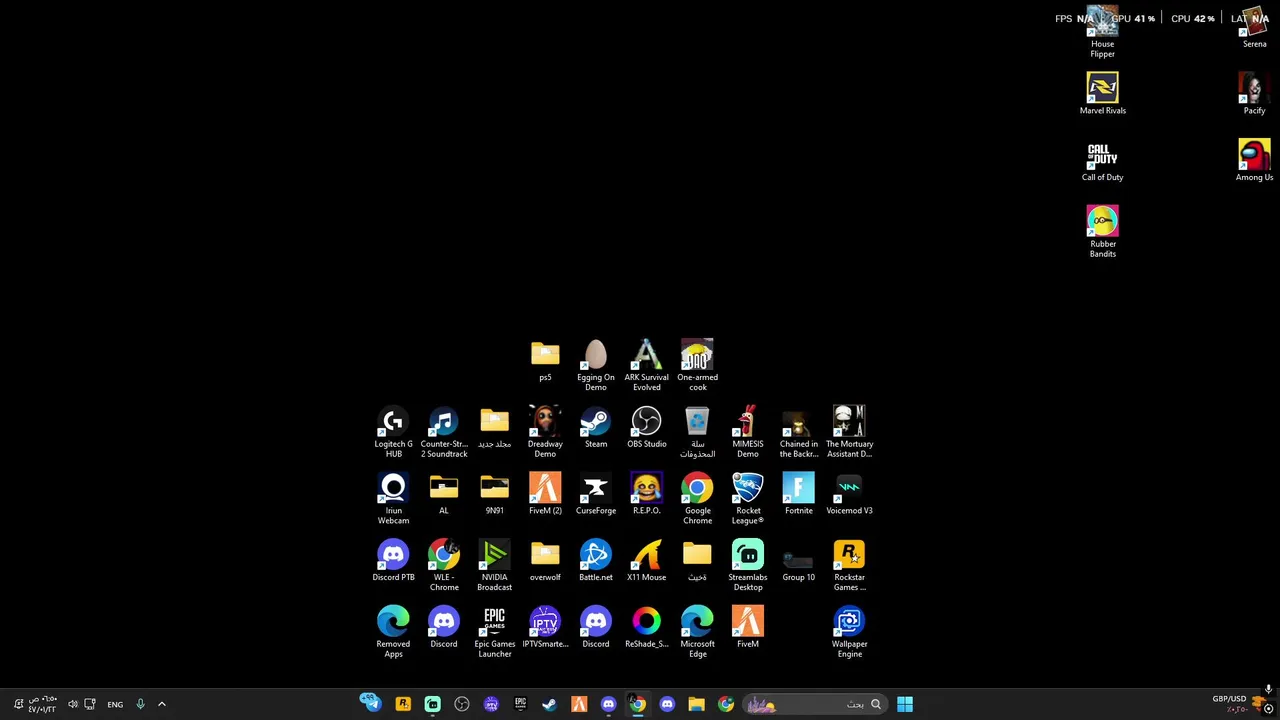Select the NVIDIA Broadcast icon
Image resolution: width=1280 pixels, height=720 pixels.
click(494, 565)
